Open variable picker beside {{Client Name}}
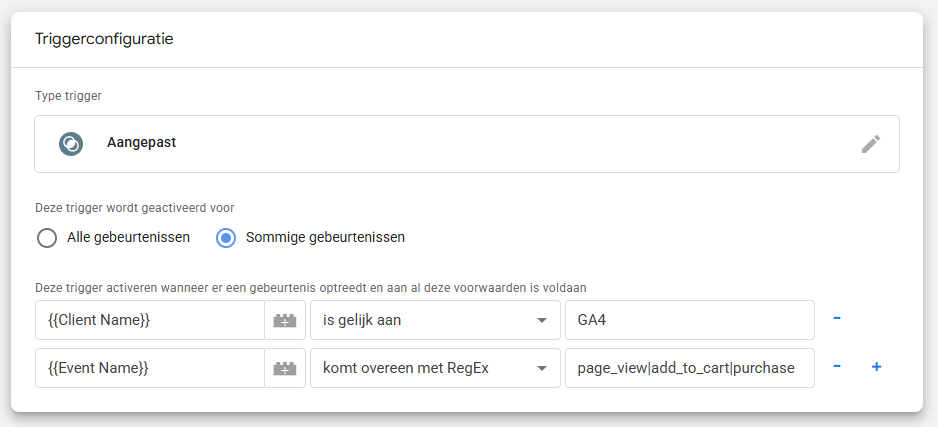 click(x=284, y=320)
